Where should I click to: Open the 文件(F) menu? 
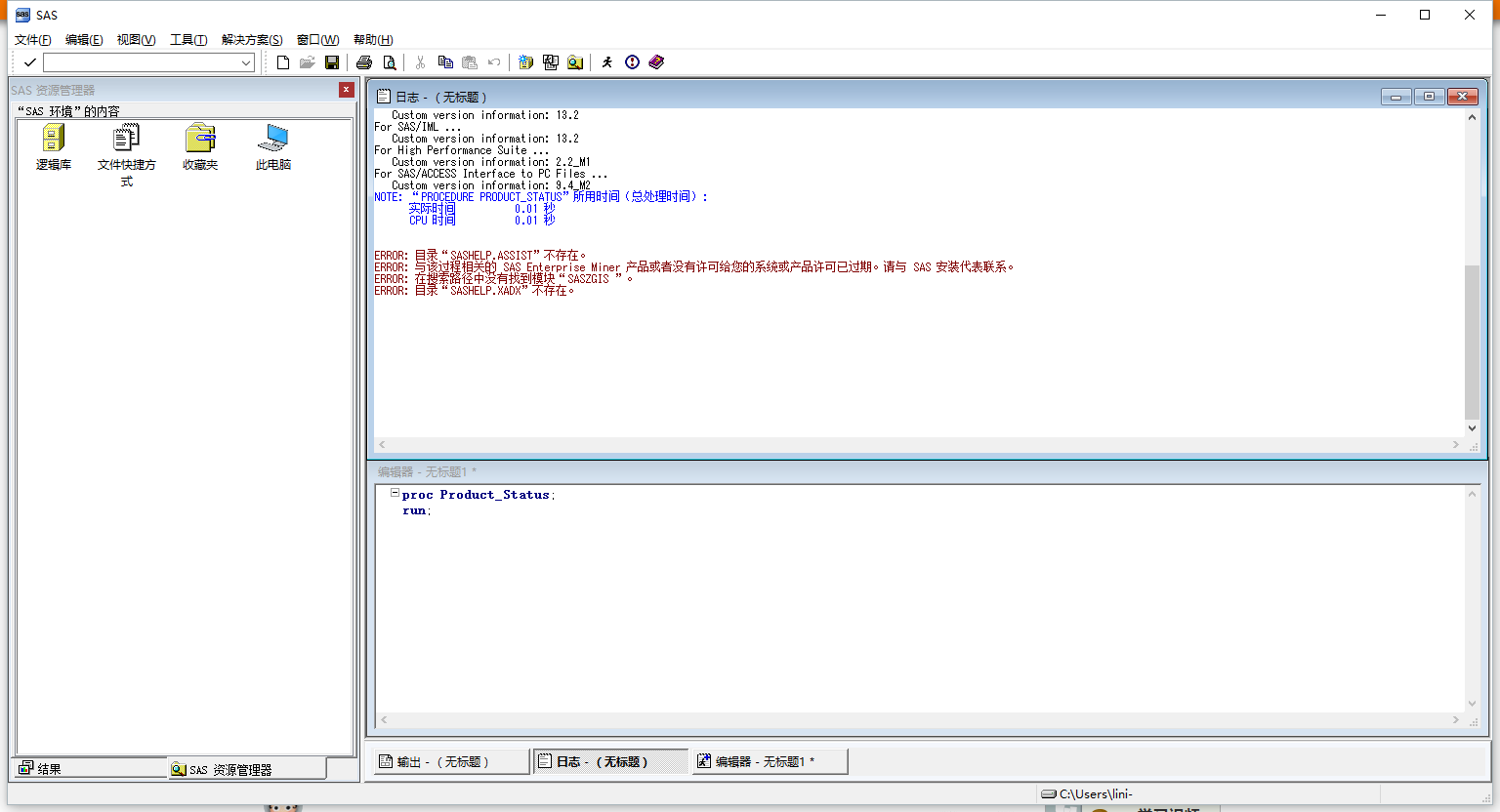click(32, 40)
